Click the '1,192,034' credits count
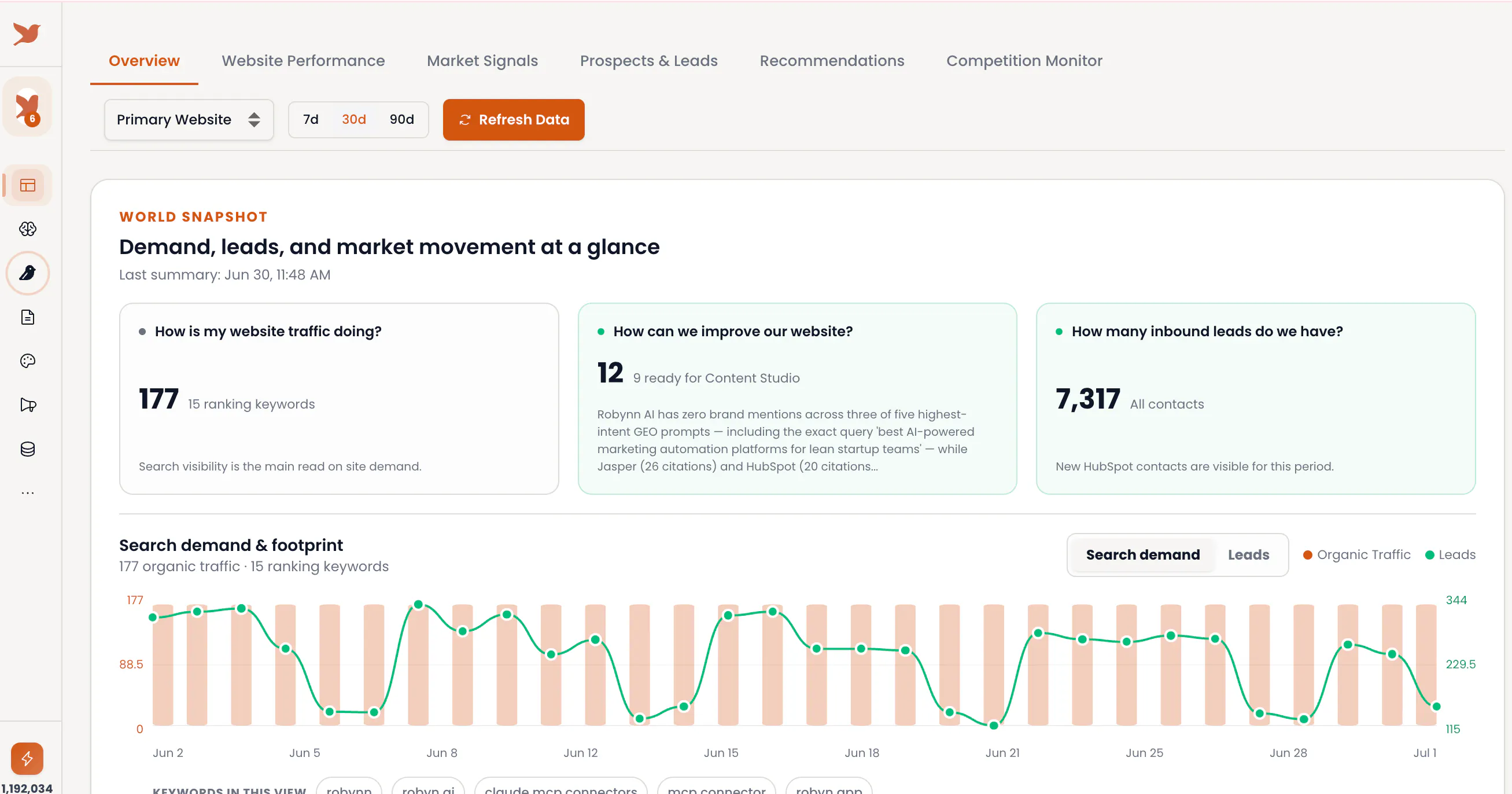1512x794 pixels. [27, 788]
